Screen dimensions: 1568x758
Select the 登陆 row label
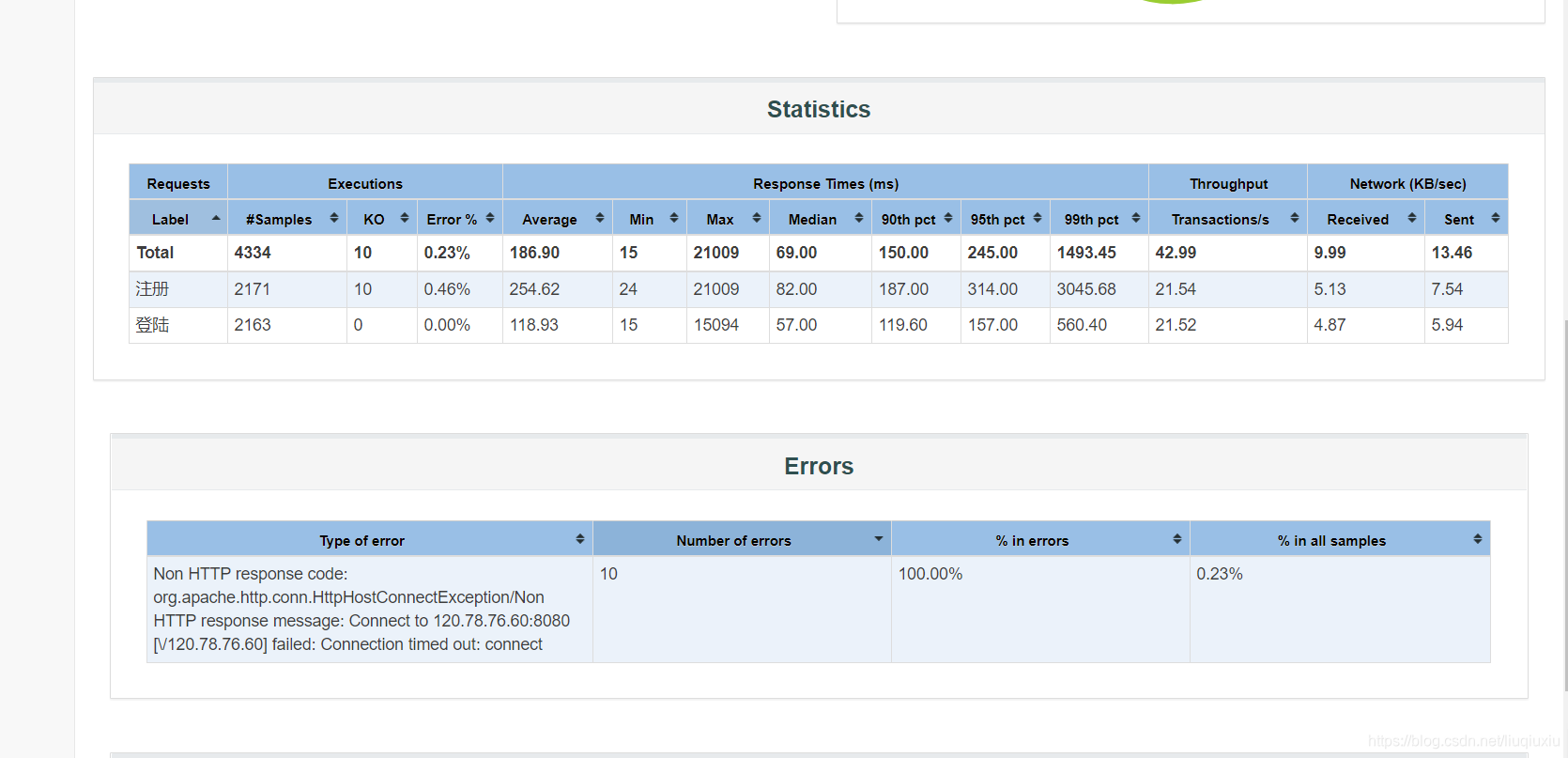click(152, 325)
